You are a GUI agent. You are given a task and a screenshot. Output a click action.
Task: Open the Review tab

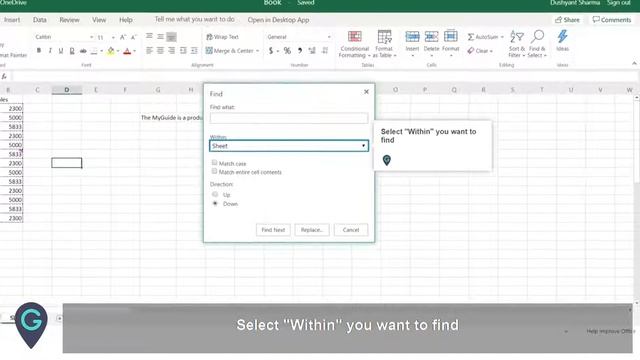coord(69,20)
